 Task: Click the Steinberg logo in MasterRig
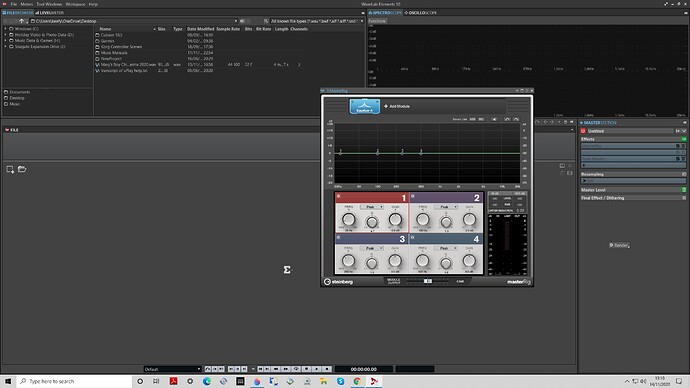click(x=338, y=282)
